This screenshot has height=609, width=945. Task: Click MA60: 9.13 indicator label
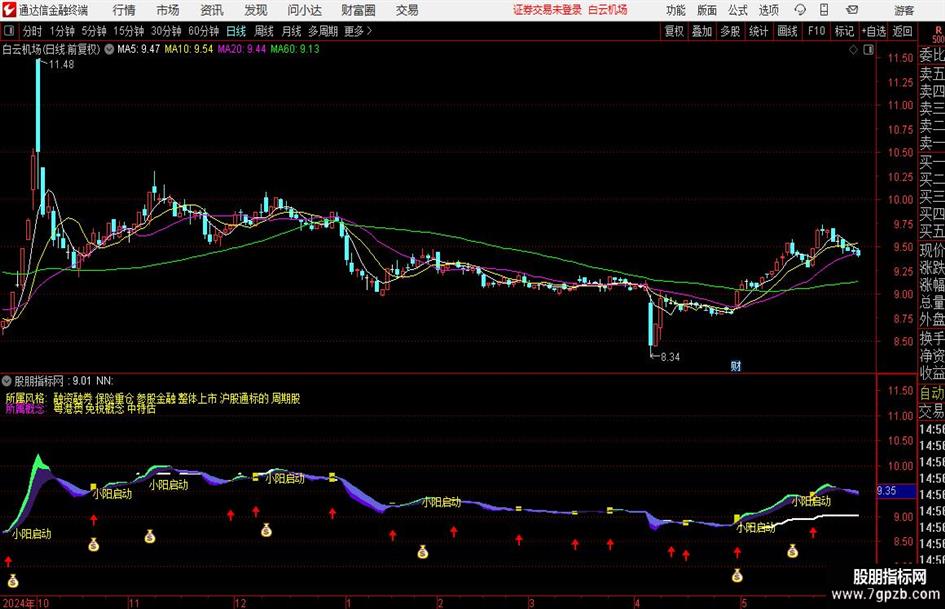click(x=295, y=49)
